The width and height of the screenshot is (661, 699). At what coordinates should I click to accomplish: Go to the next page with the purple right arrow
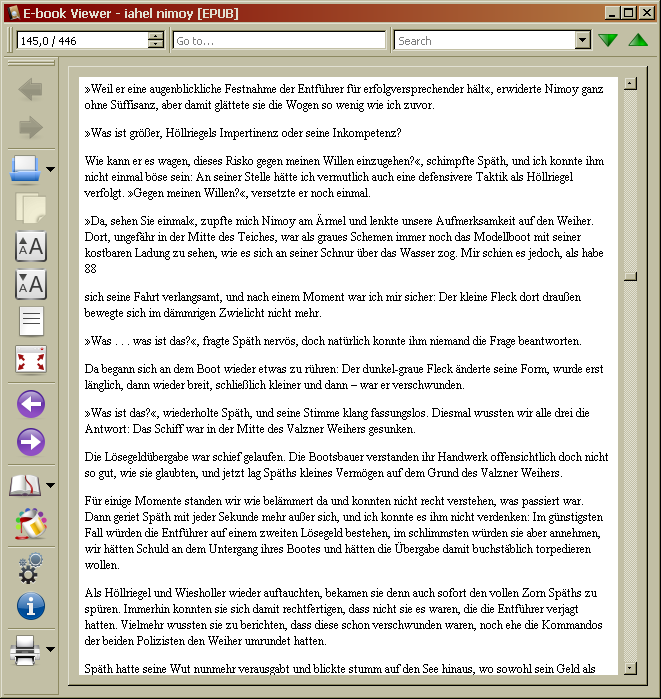(x=31, y=442)
